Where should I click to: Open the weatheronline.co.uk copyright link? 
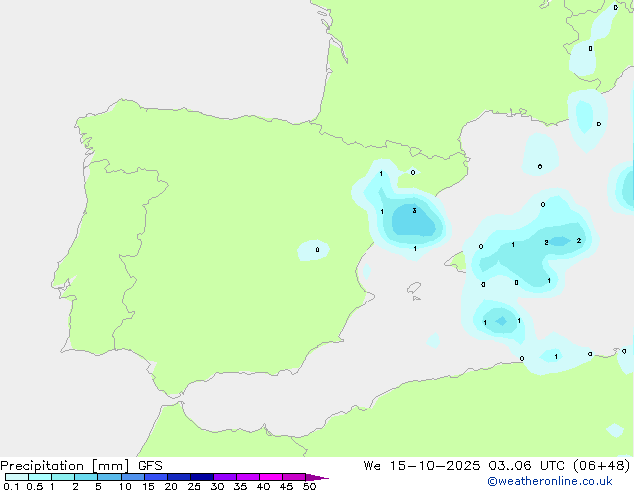[550, 481]
